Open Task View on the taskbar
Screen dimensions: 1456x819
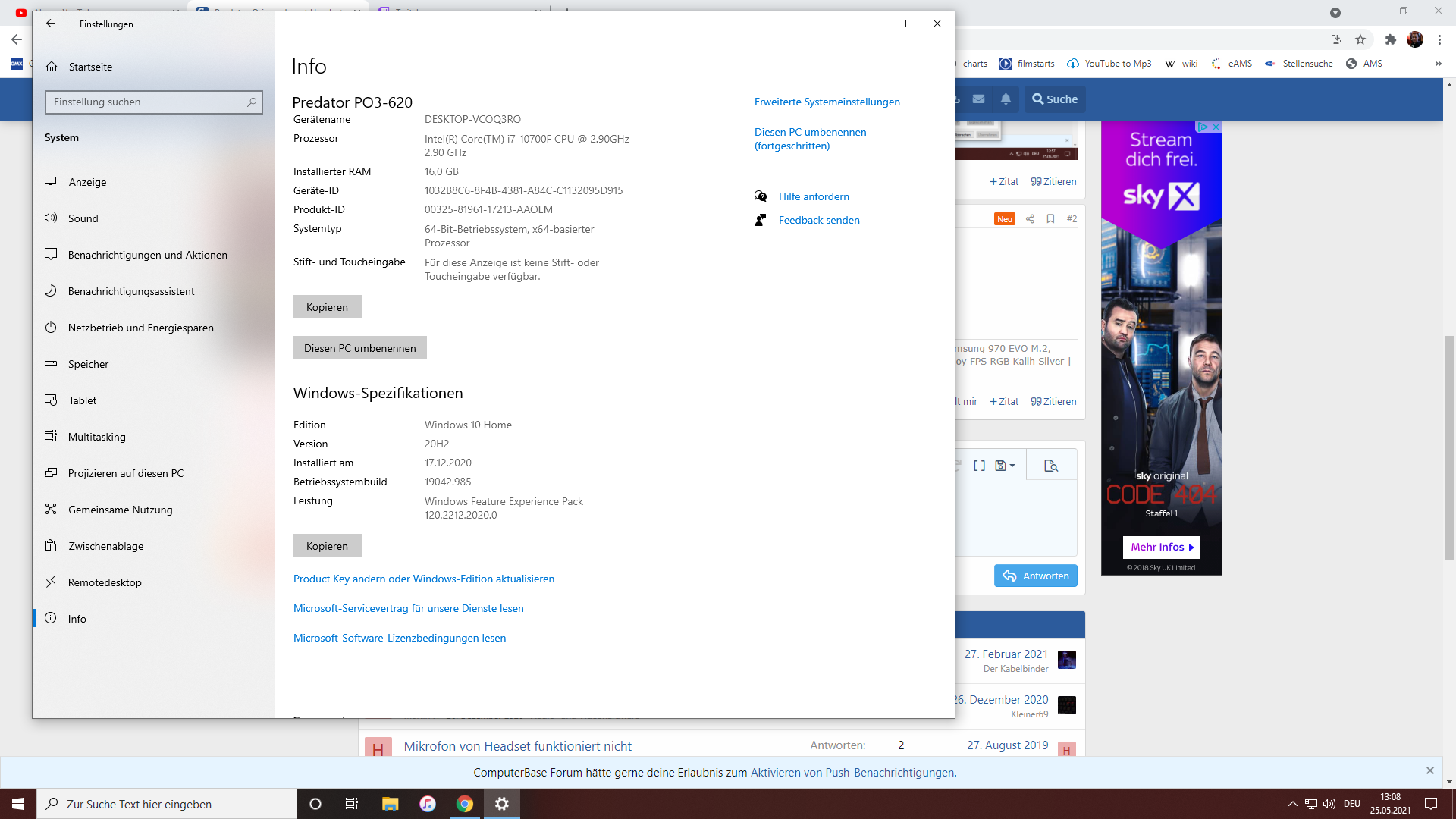[x=352, y=804]
